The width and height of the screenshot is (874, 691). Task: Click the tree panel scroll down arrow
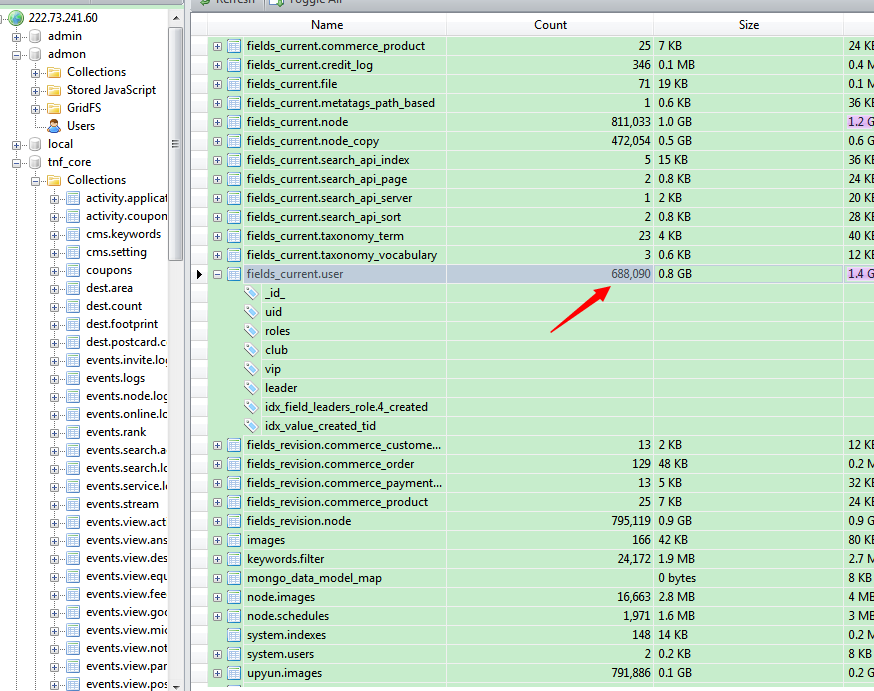point(176,687)
